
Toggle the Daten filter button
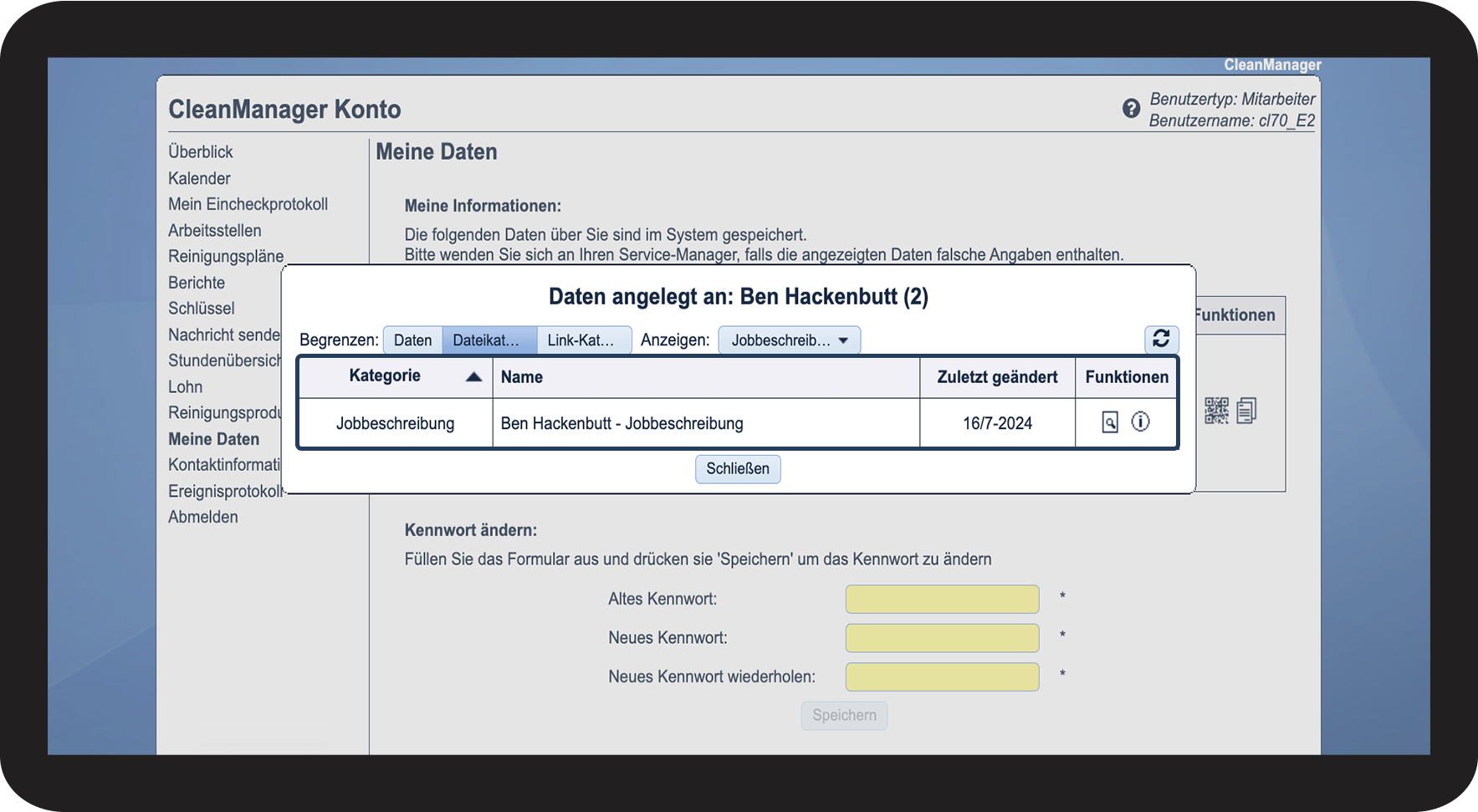tap(412, 340)
